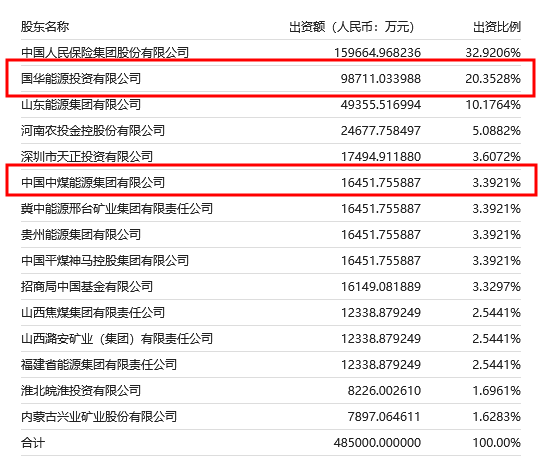The width and height of the screenshot is (545, 474).
Task: Select 国华能源投资有限公司 shareholder name
Action: tap(81, 79)
